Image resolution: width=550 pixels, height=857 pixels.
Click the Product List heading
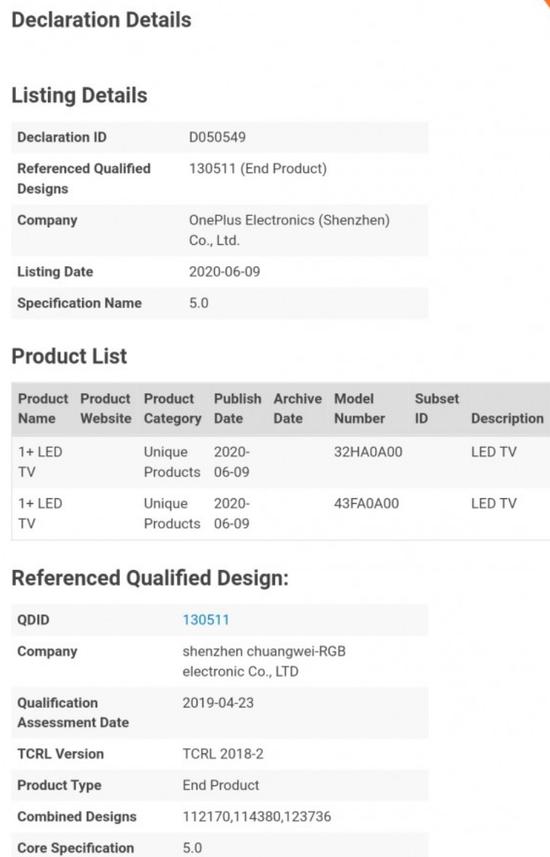69,356
